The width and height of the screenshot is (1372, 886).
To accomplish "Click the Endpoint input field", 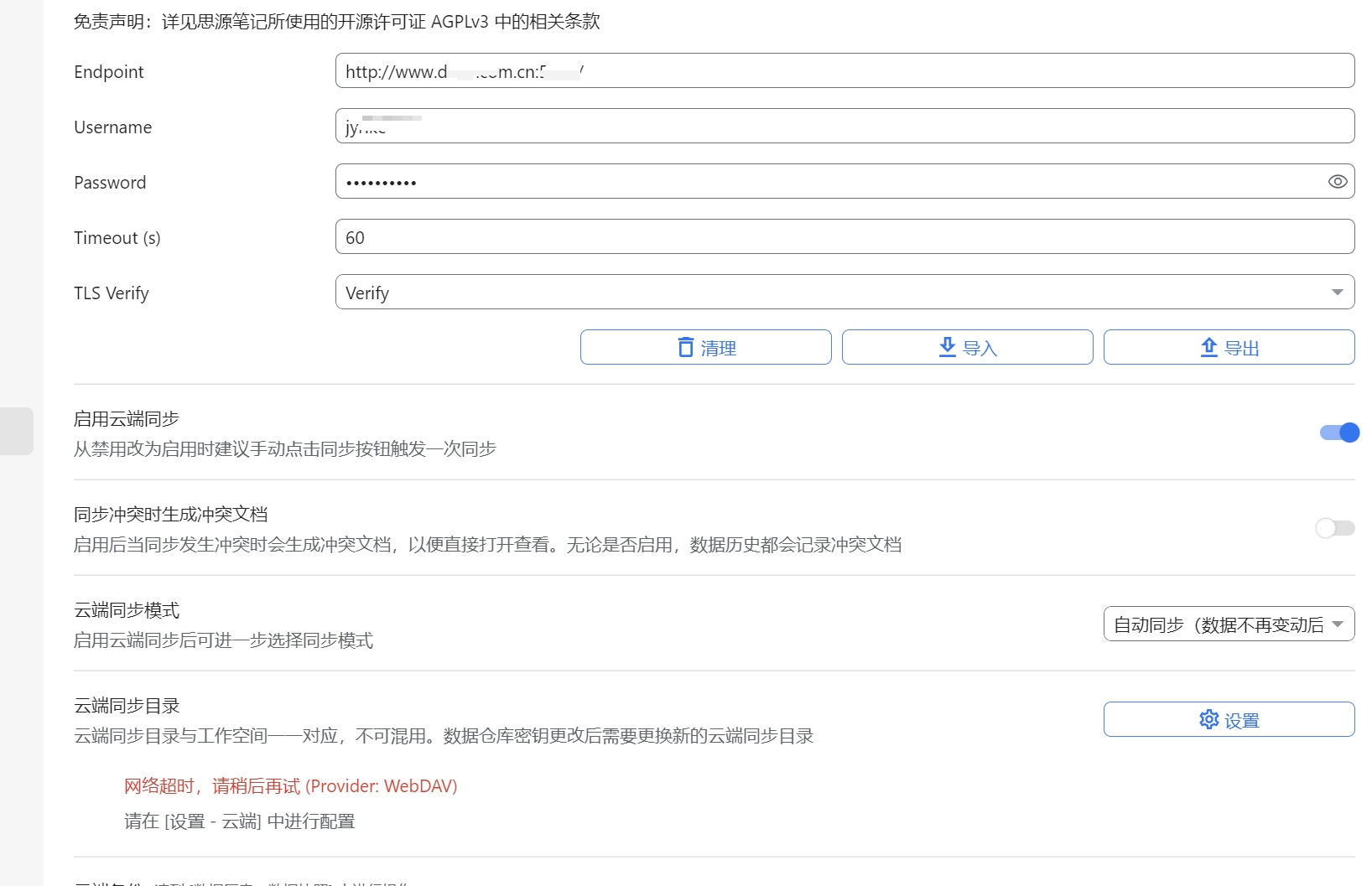I will 844,70.
